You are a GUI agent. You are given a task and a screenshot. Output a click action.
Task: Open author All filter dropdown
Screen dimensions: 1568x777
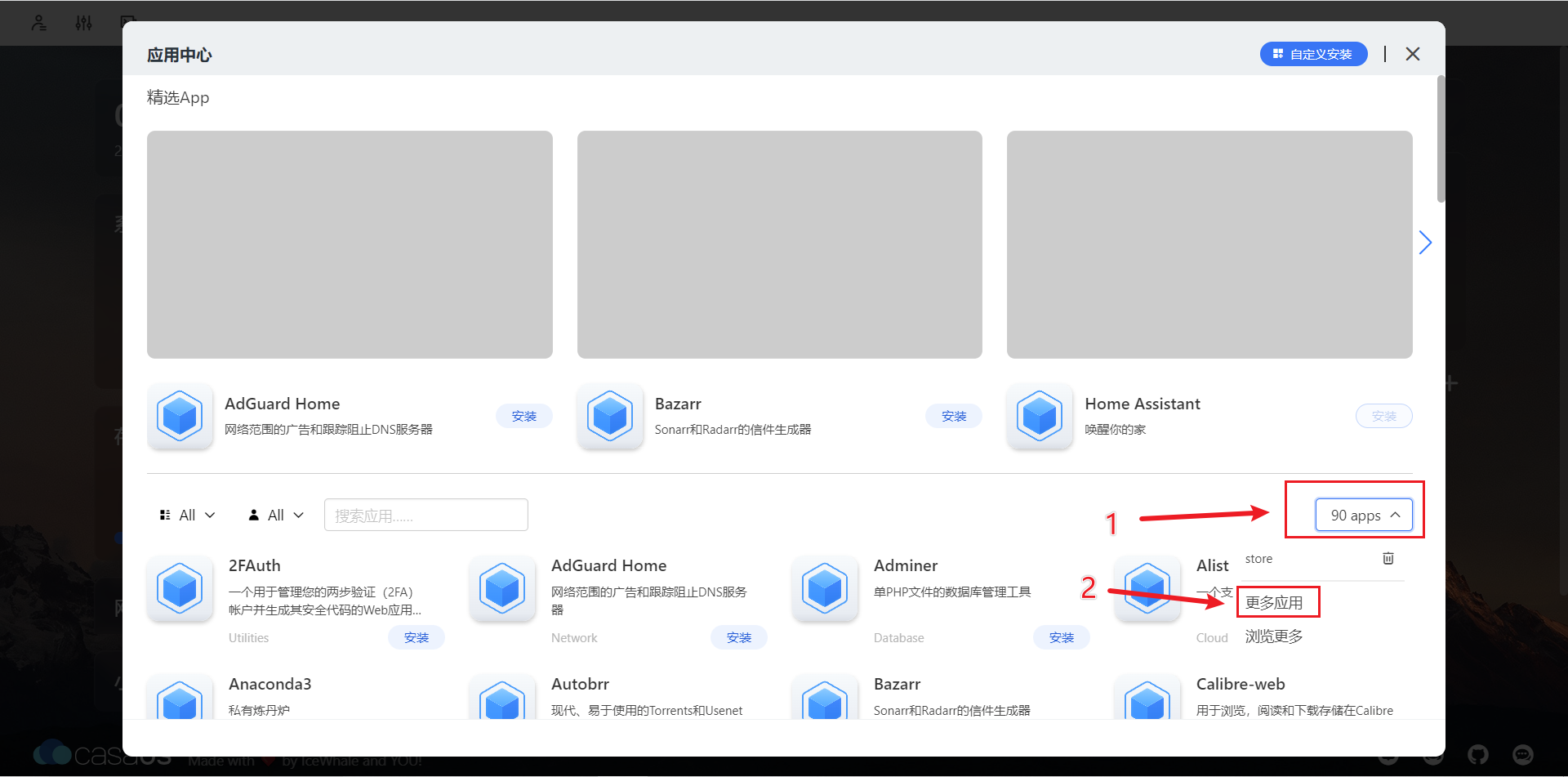(x=276, y=515)
